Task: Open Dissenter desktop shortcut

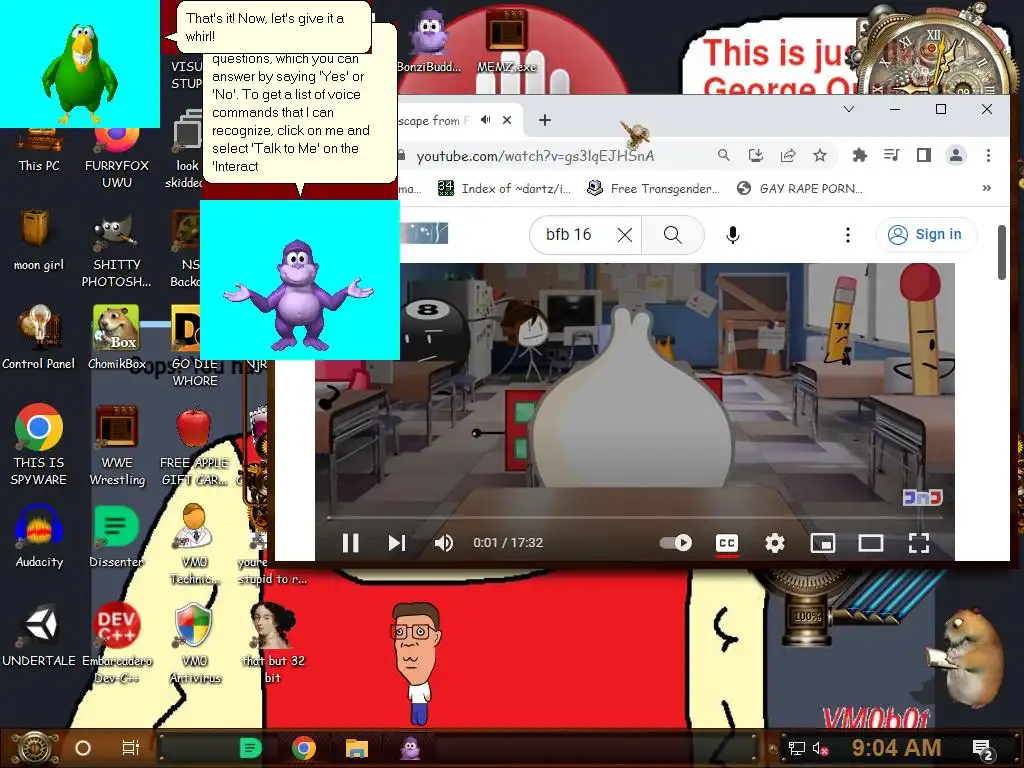Action: 117,537
